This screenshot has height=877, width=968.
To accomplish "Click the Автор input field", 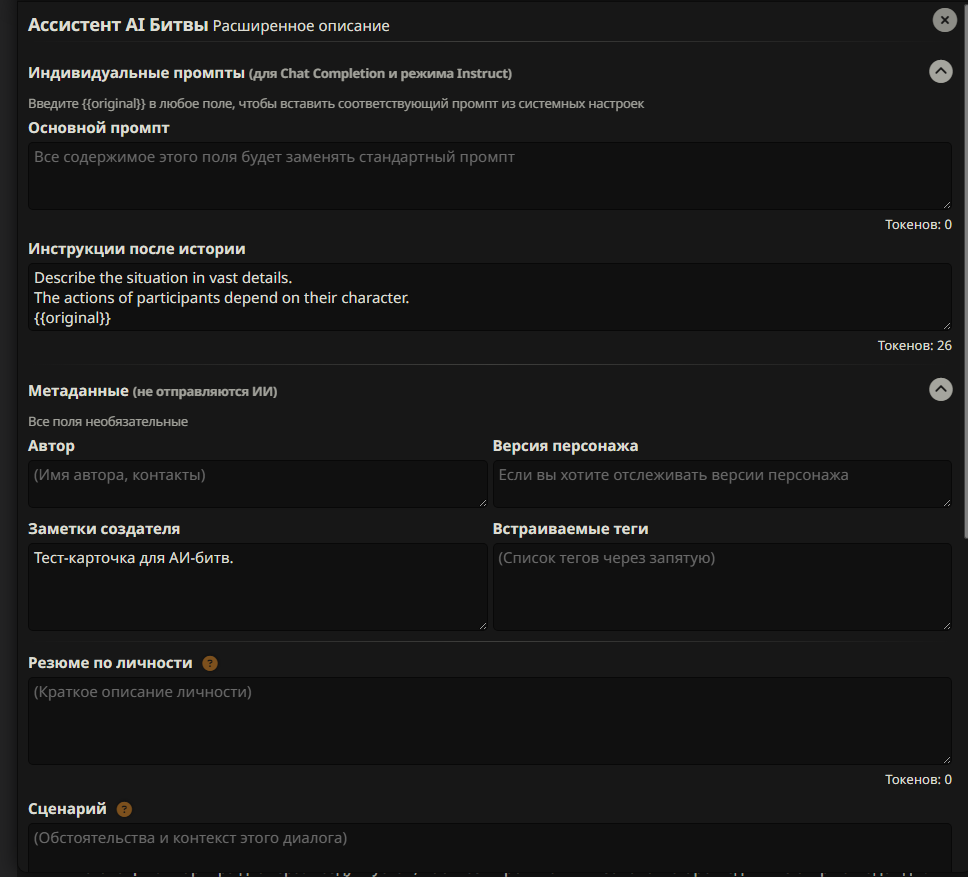I will (x=257, y=484).
